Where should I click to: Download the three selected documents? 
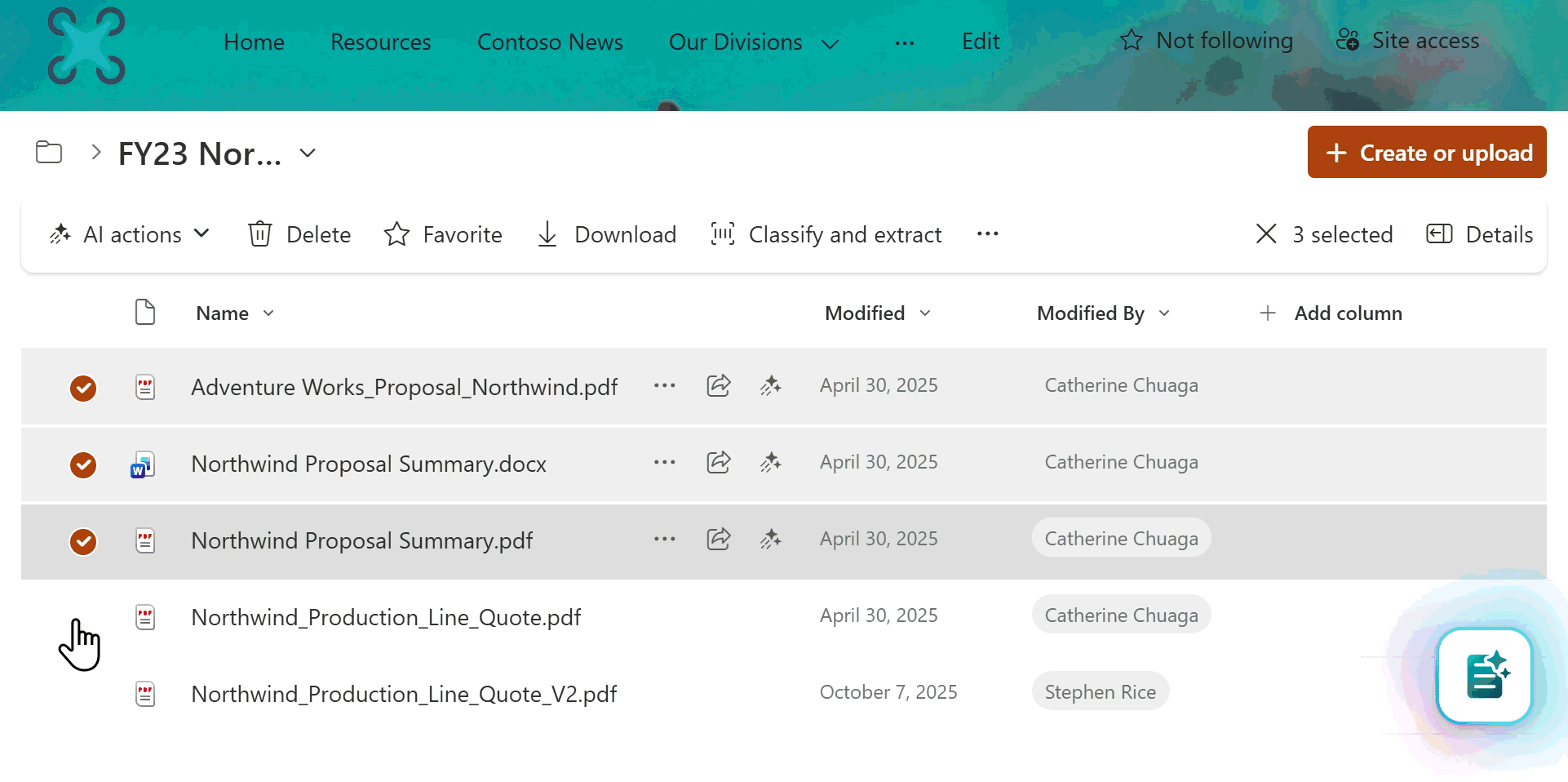point(607,234)
